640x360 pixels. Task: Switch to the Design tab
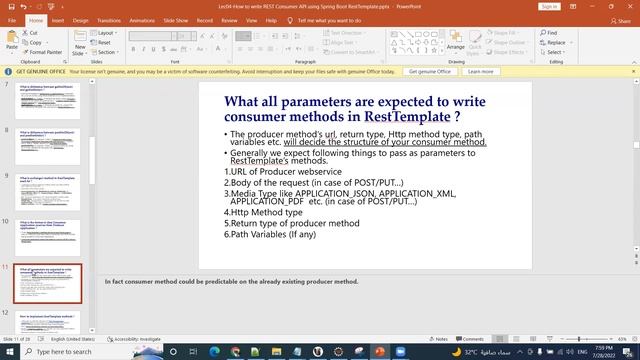coord(80,20)
